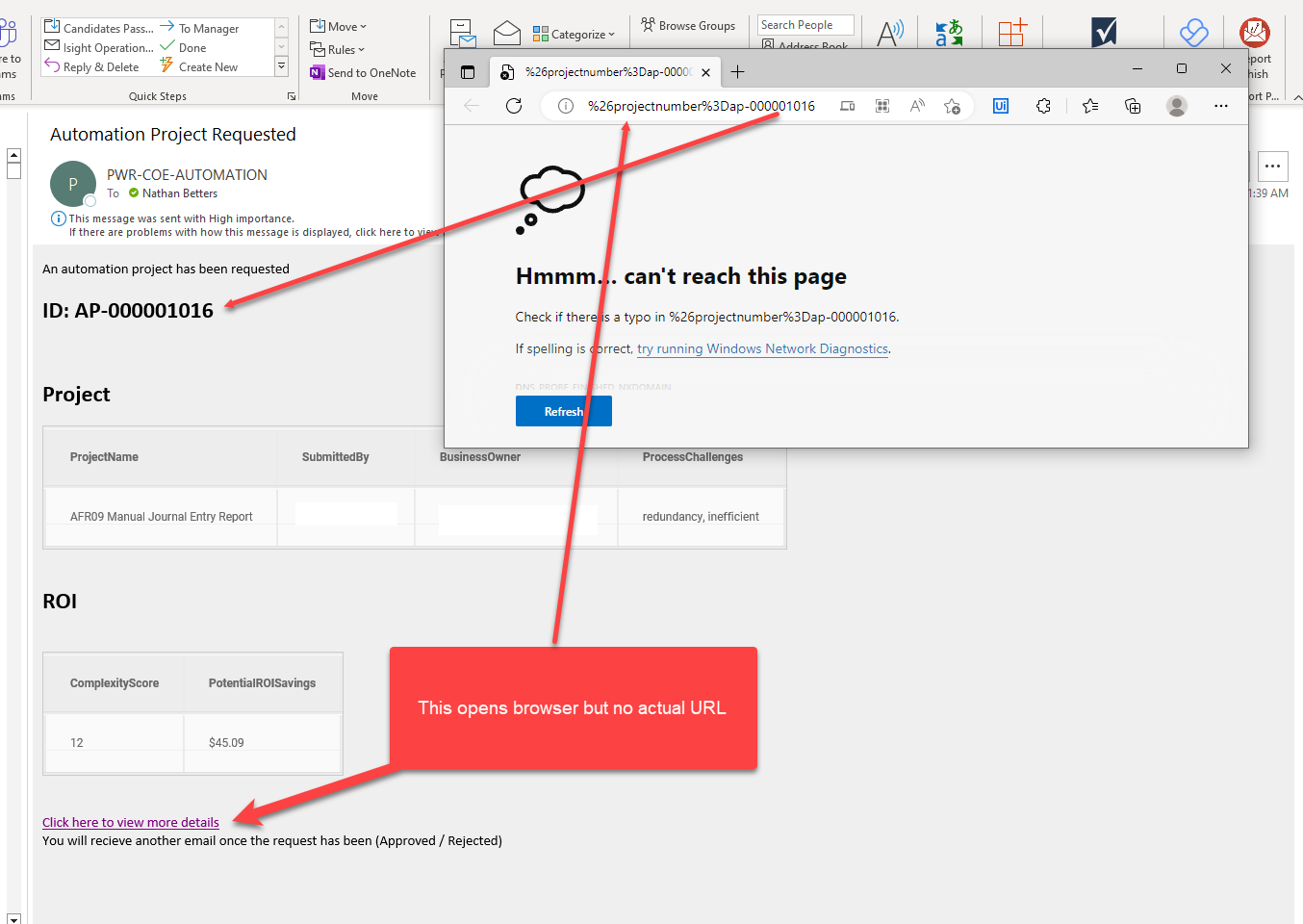
Task: Click the Report Phish icon in the ribbon
Action: click(1254, 32)
